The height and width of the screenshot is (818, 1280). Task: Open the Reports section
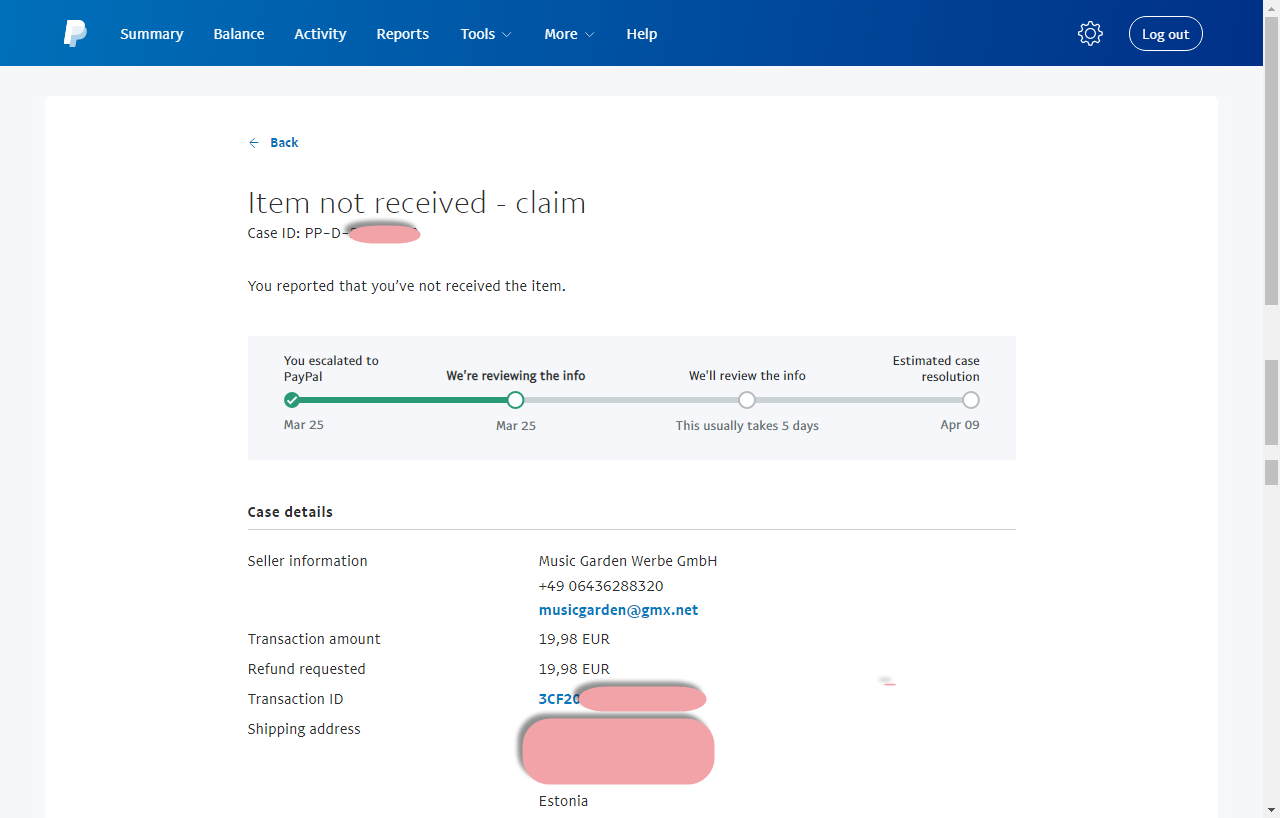tap(403, 34)
